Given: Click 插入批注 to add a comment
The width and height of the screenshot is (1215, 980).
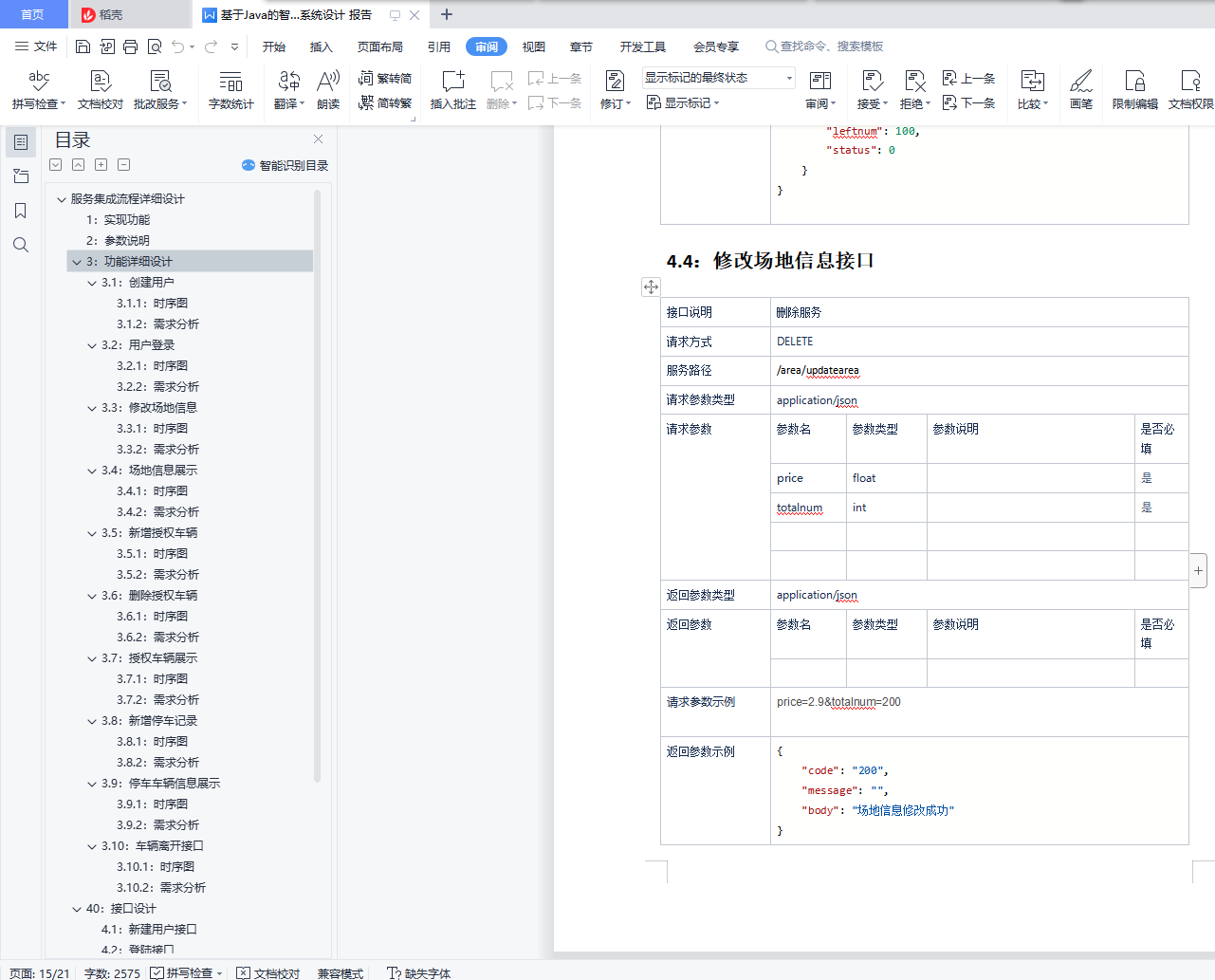Looking at the screenshot, I should (453, 90).
